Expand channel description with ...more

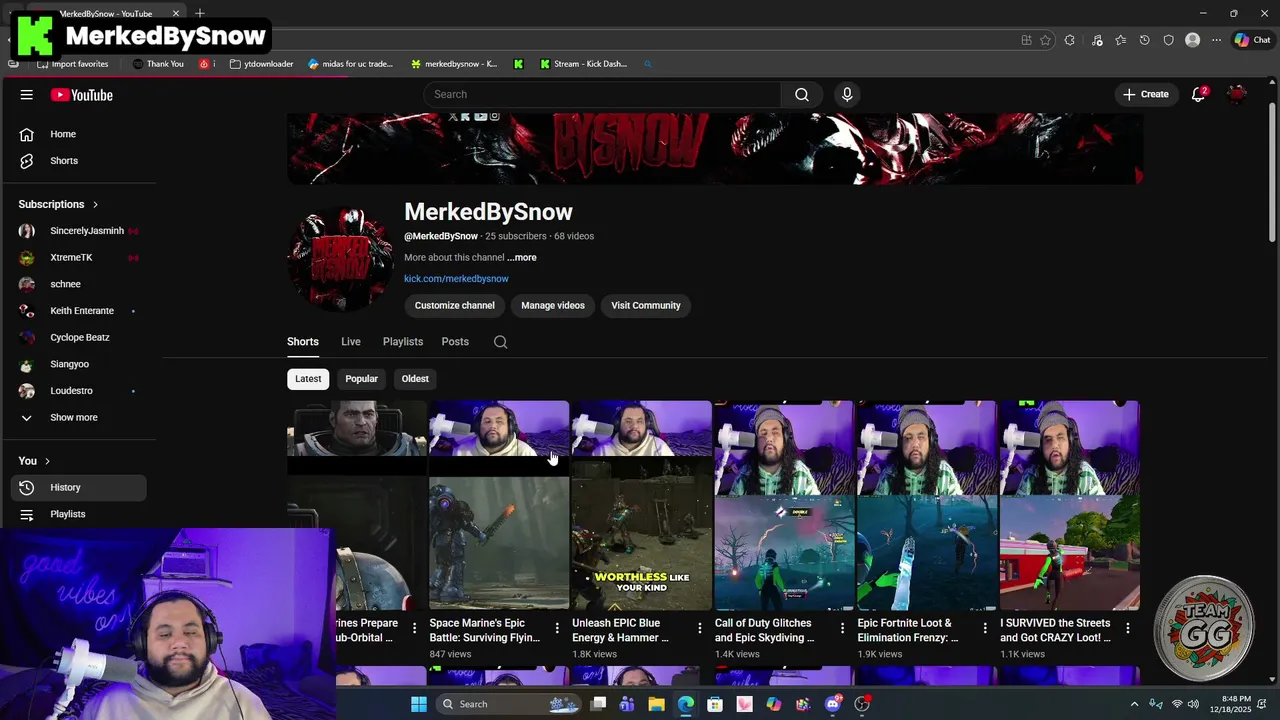(x=522, y=258)
